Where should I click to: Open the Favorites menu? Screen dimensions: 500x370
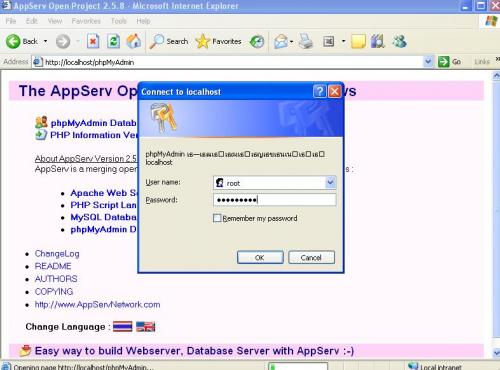click(x=86, y=21)
